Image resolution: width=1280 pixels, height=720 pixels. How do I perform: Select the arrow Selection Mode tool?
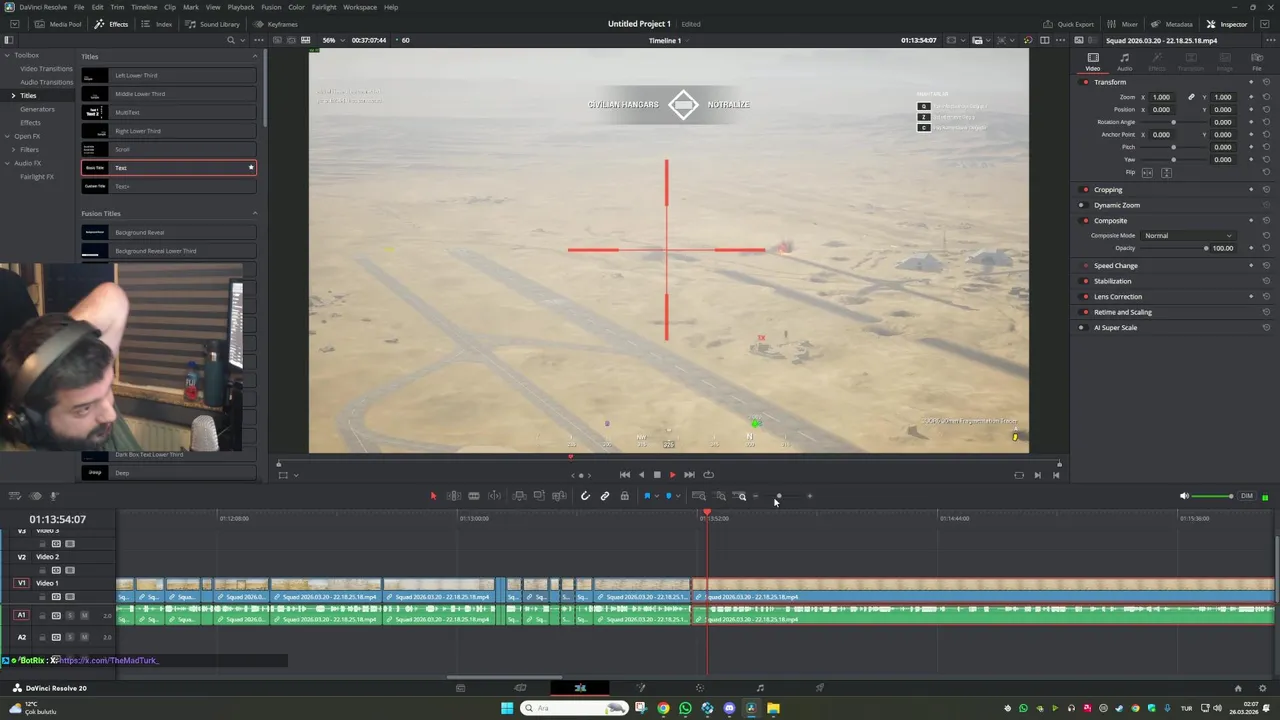433,496
